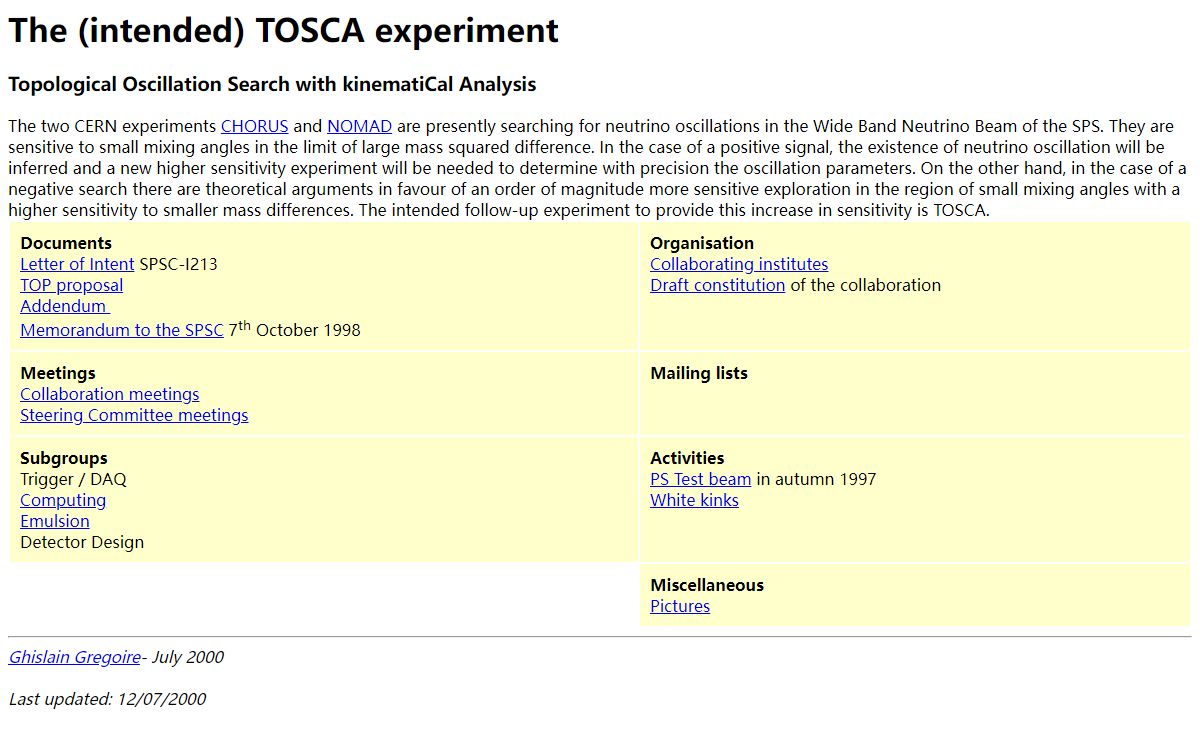Viewport: 1200px width, 740px height.
Task: View the Collaborating institutes page
Action: [x=739, y=264]
